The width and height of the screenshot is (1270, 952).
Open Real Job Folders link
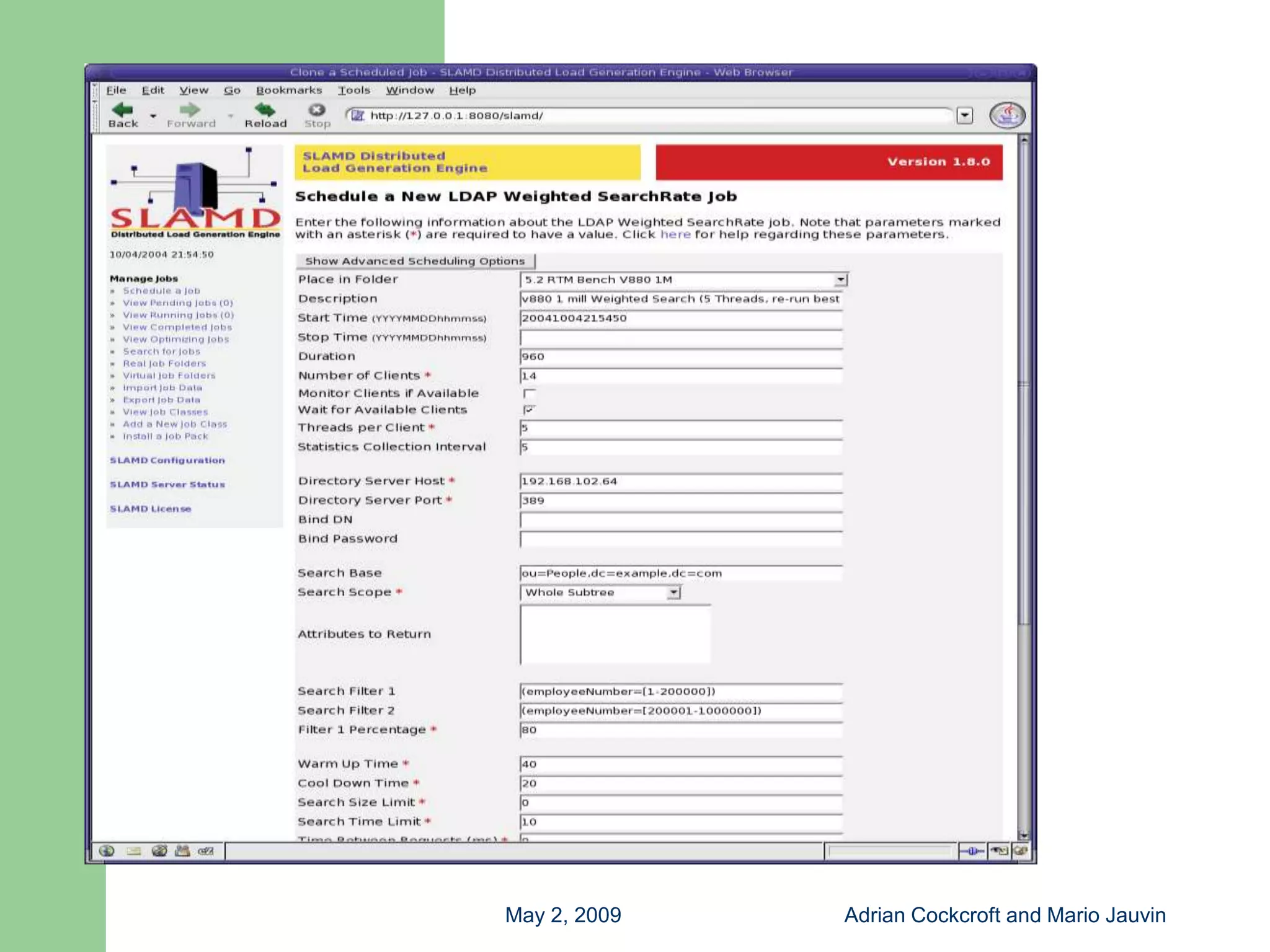pyautogui.click(x=164, y=363)
